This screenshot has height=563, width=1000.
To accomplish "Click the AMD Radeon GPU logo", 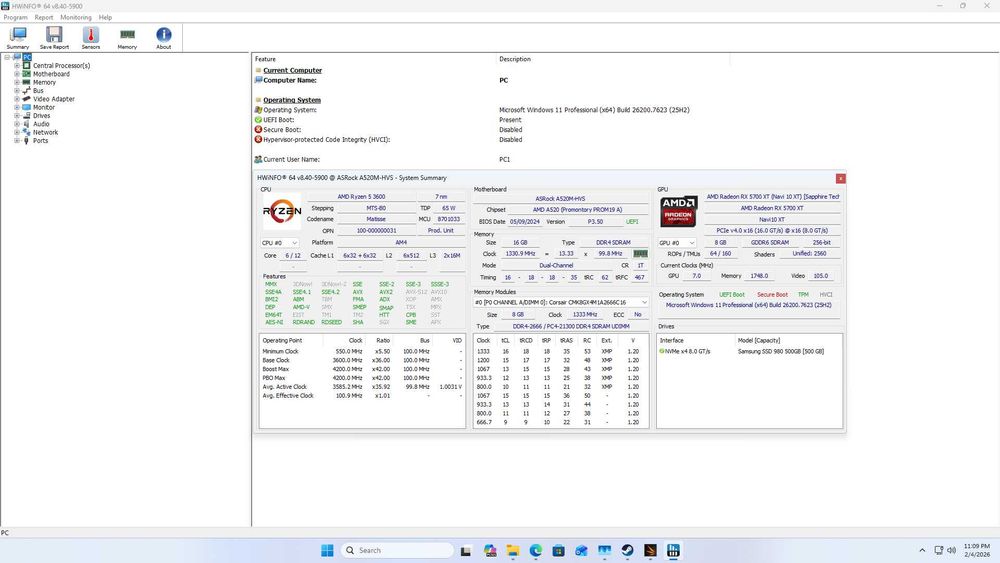I will [679, 212].
